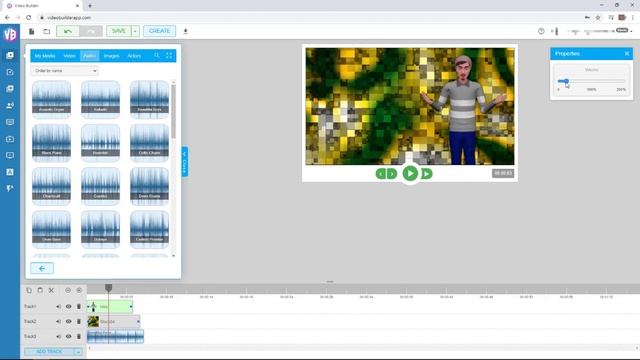This screenshot has height=360, width=640.
Task: Select first audio thumbnail in top row
Action: (x=51, y=99)
